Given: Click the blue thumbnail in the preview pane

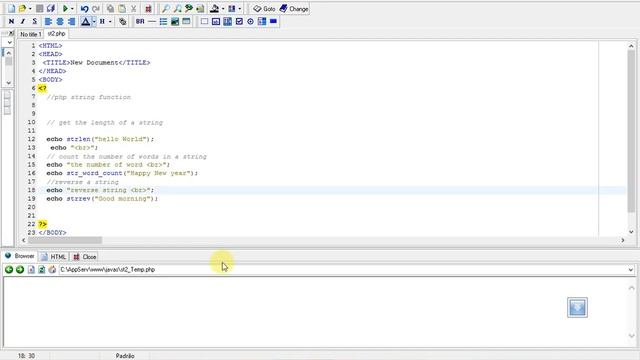Looking at the screenshot, I should [577, 307].
